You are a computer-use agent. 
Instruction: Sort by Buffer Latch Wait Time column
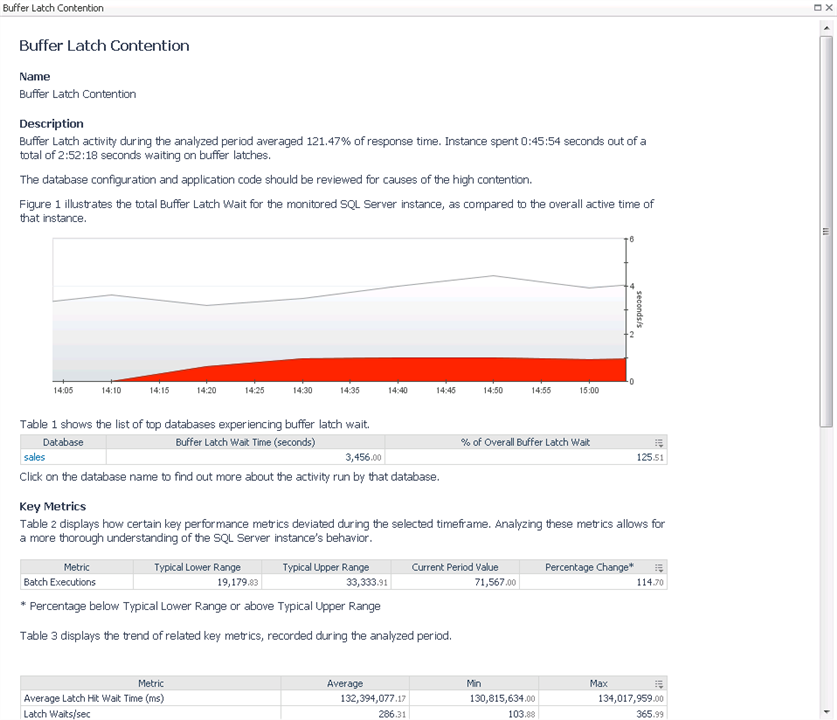click(245, 442)
